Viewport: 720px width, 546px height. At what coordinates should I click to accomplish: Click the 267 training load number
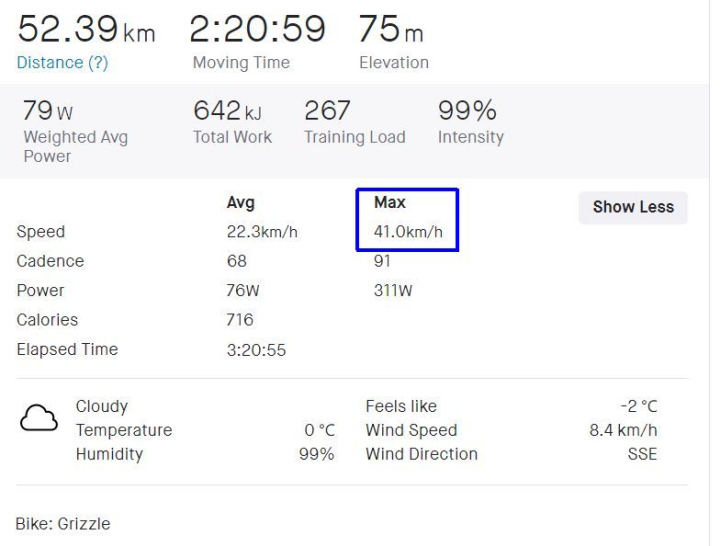click(x=325, y=112)
